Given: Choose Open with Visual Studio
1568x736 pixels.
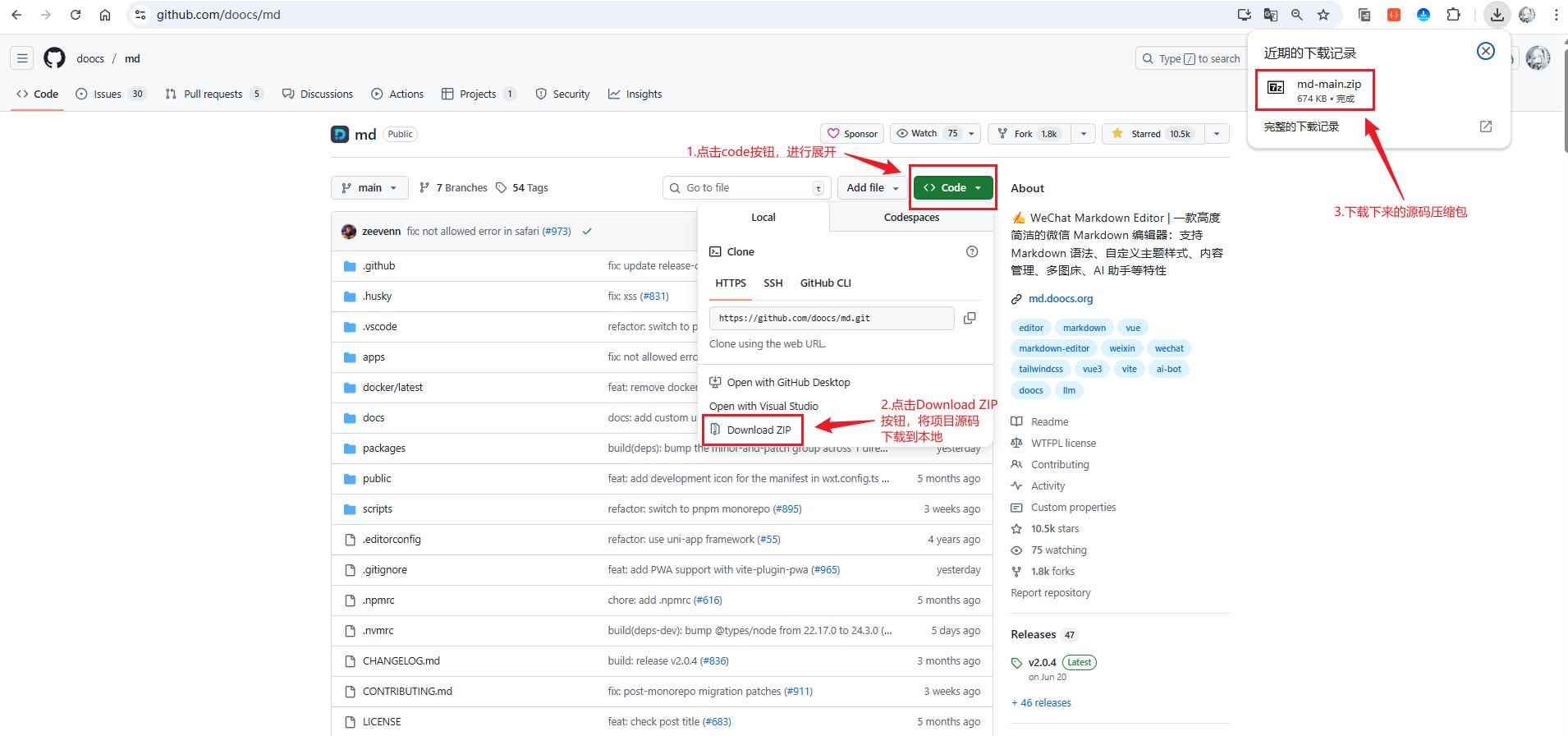Looking at the screenshot, I should point(764,407).
